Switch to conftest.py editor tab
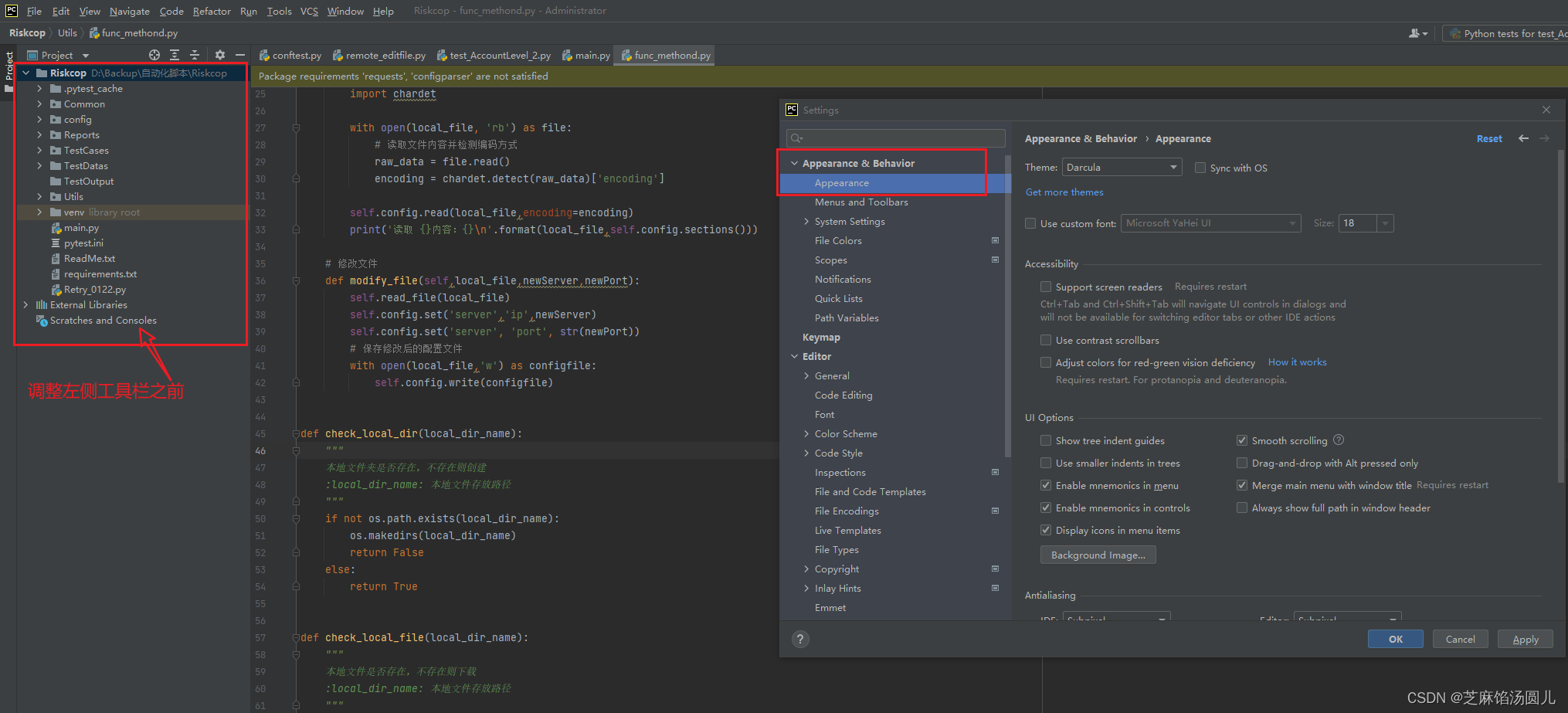The image size is (1568, 713). pyautogui.click(x=290, y=55)
